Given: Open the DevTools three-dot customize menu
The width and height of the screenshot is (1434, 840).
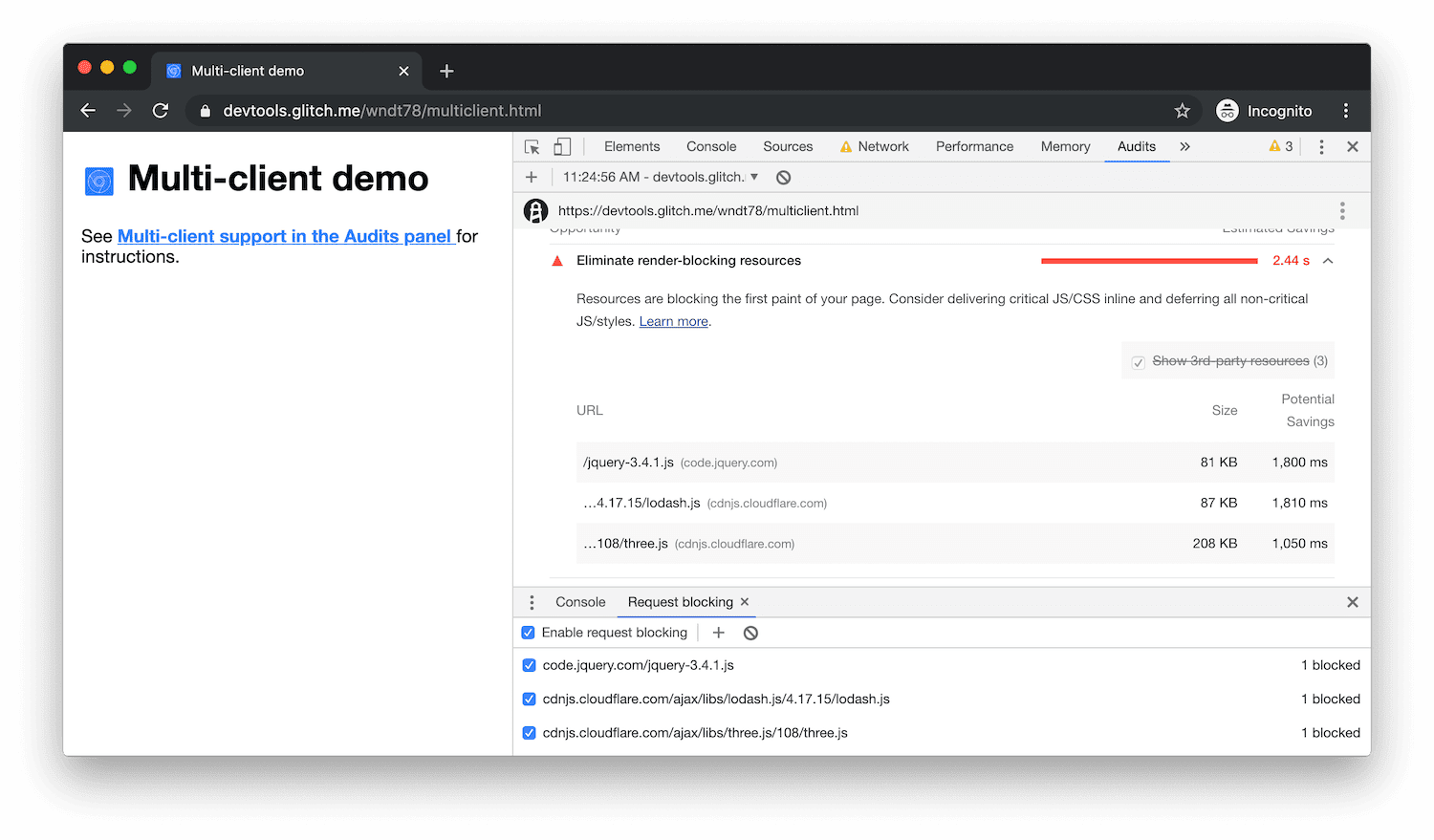Looking at the screenshot, I should (1321, 147).
